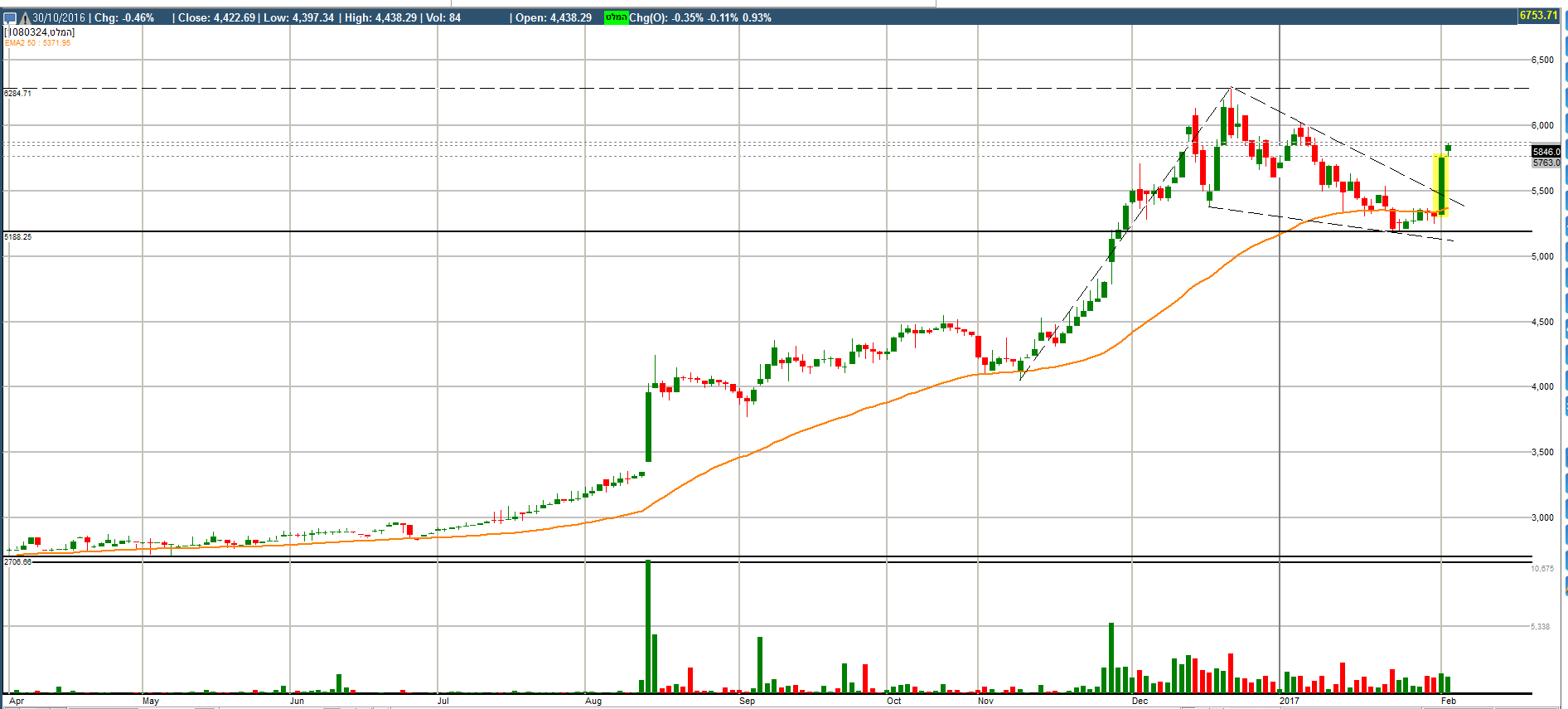The height and width of the screenshot is (709, 1568).
Task: Click the date 30/10/2016 in the header
Action: pos(59,17)
